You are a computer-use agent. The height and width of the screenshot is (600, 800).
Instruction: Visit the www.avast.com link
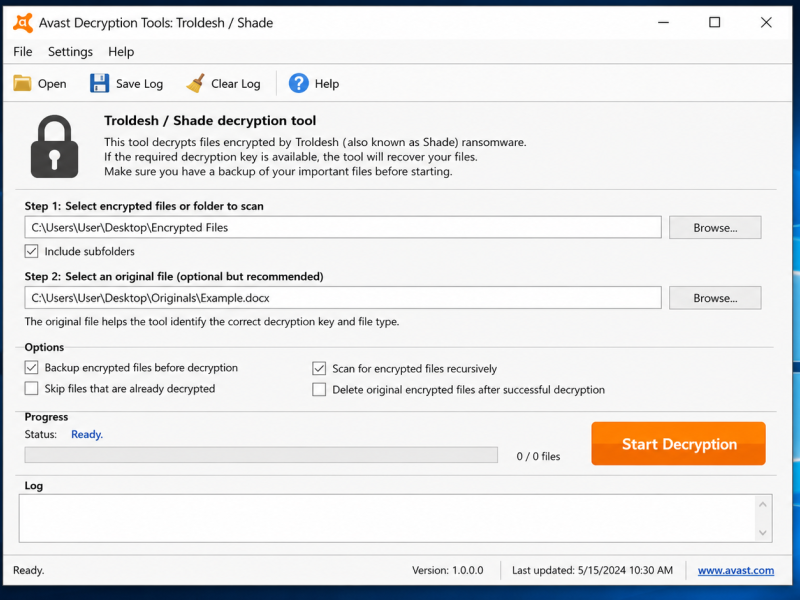736,570
